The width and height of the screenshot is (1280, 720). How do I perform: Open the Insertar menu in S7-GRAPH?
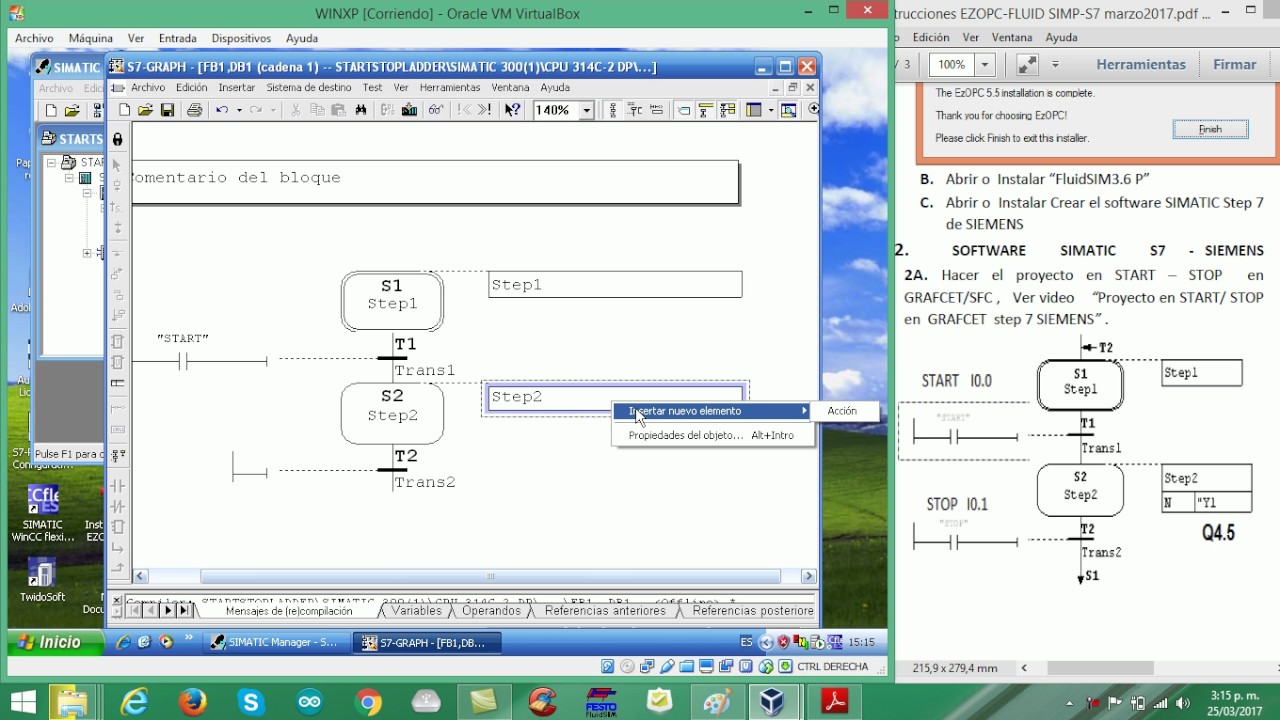[x=237, y=88]
